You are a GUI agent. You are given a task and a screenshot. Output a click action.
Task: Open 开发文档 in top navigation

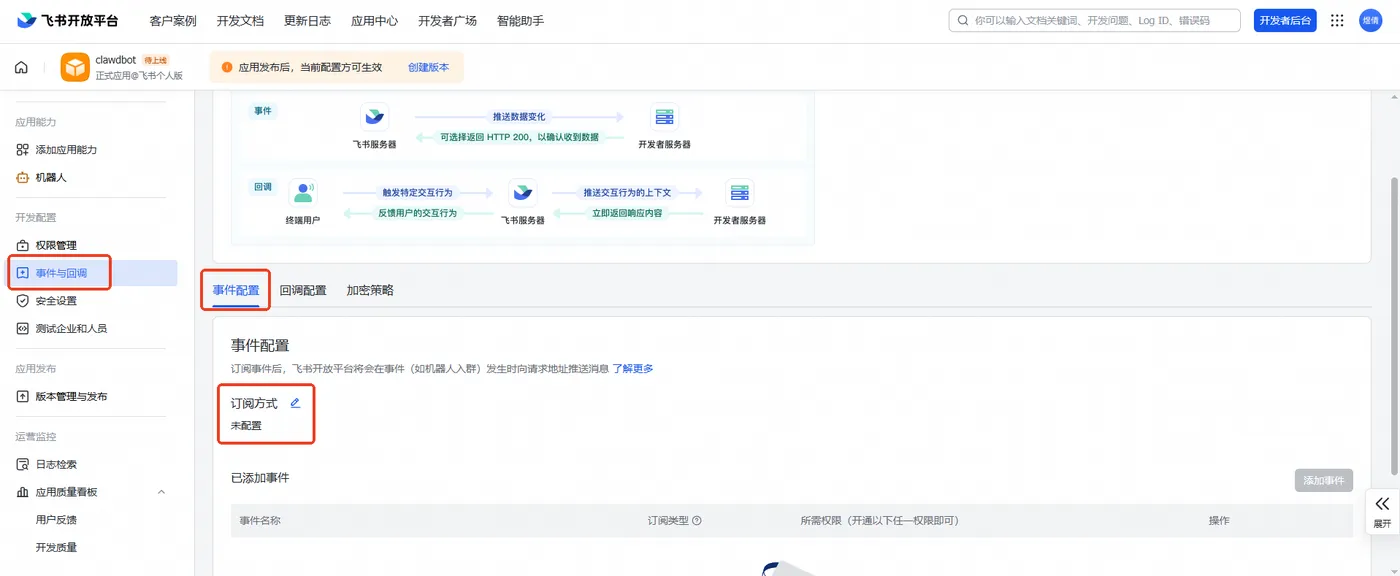240,21
